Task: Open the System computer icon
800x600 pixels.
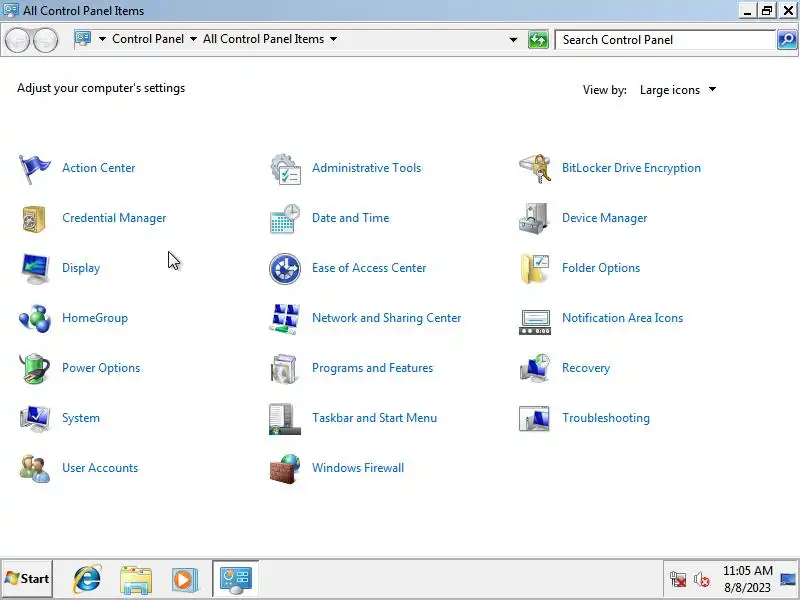Action: tap(35, 418)
